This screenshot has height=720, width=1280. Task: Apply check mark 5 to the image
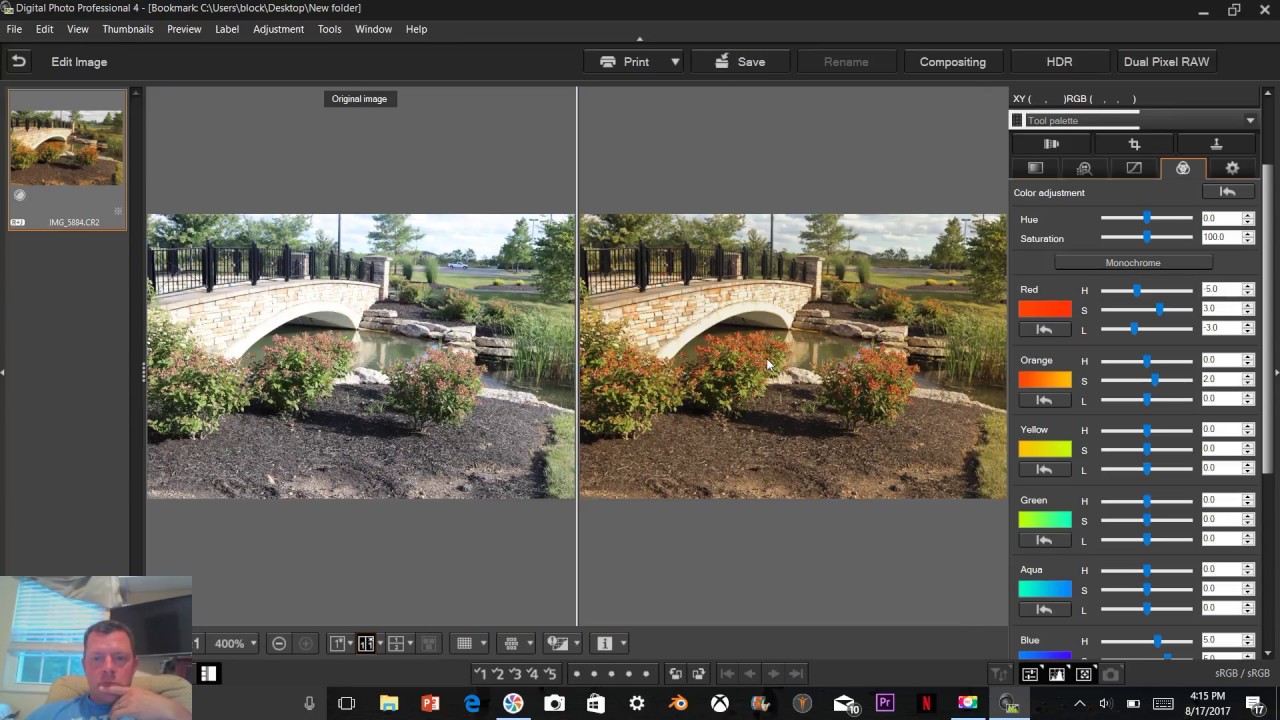click(x=550, y=673)
